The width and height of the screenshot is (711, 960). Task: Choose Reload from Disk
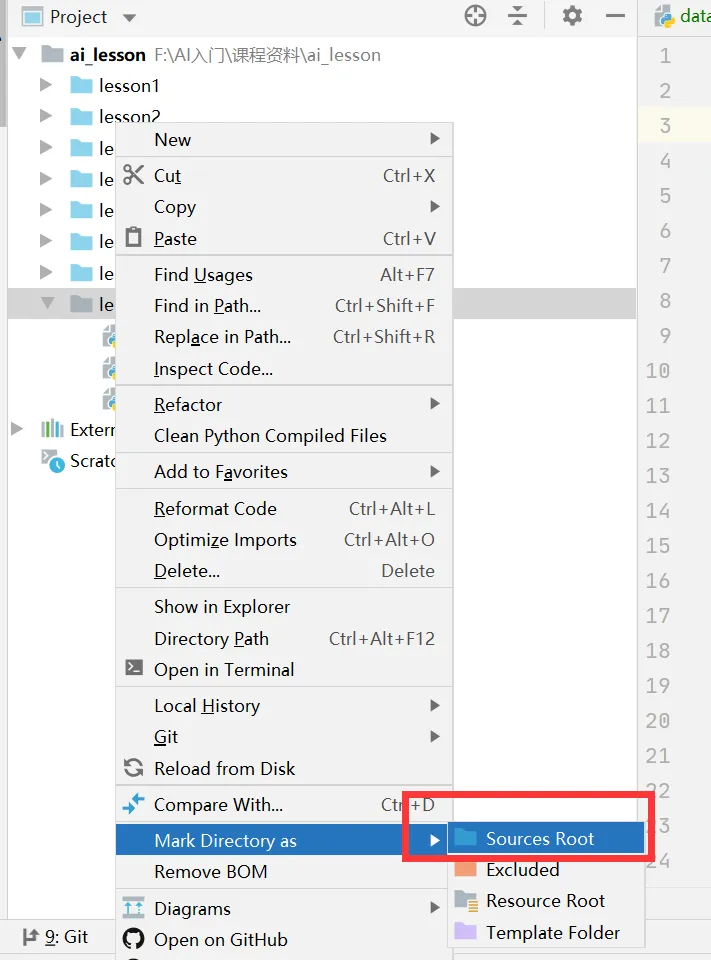pyautogui.click(x=284, y=768)
